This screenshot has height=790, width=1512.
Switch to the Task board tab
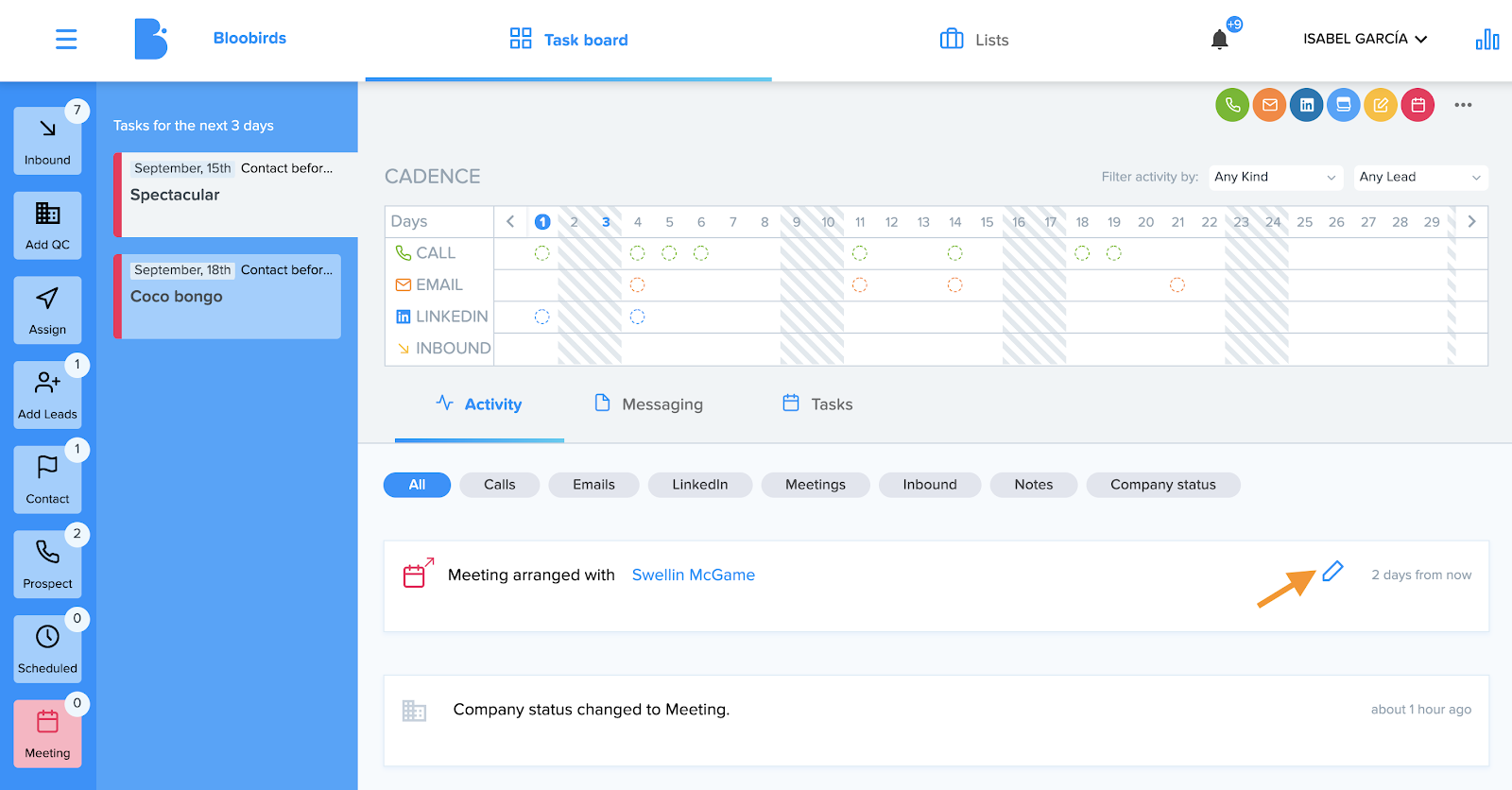(569, 40)
